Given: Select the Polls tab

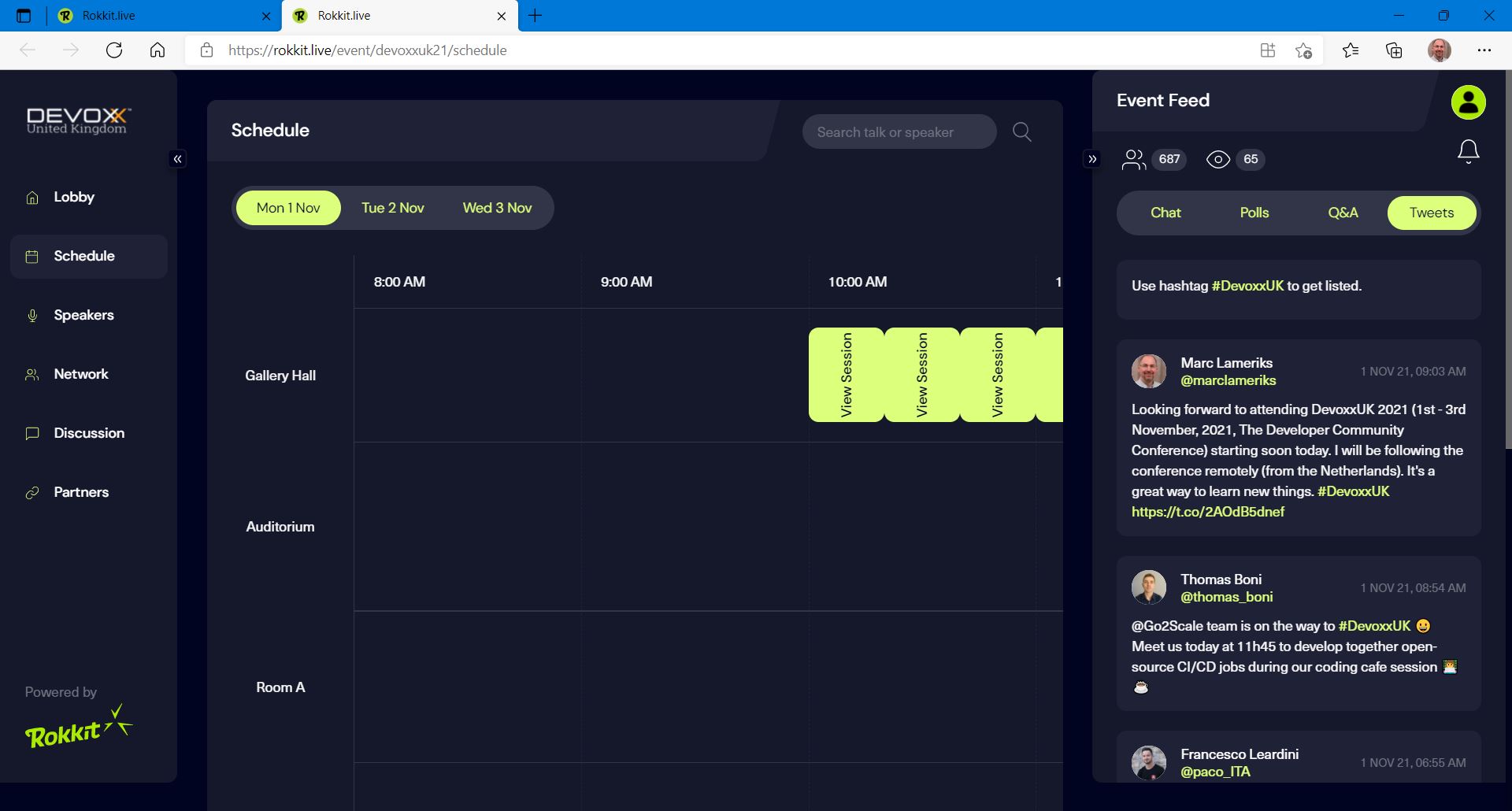Looking at the screenshot, I should [x=1254, y=213].
